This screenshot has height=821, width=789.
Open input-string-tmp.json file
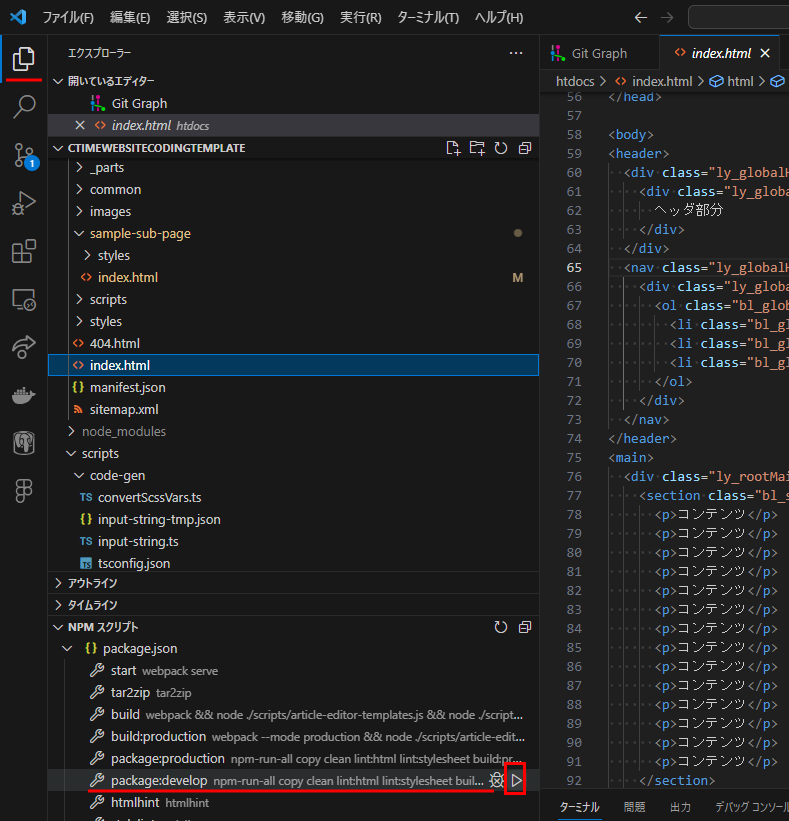(293, 519)
